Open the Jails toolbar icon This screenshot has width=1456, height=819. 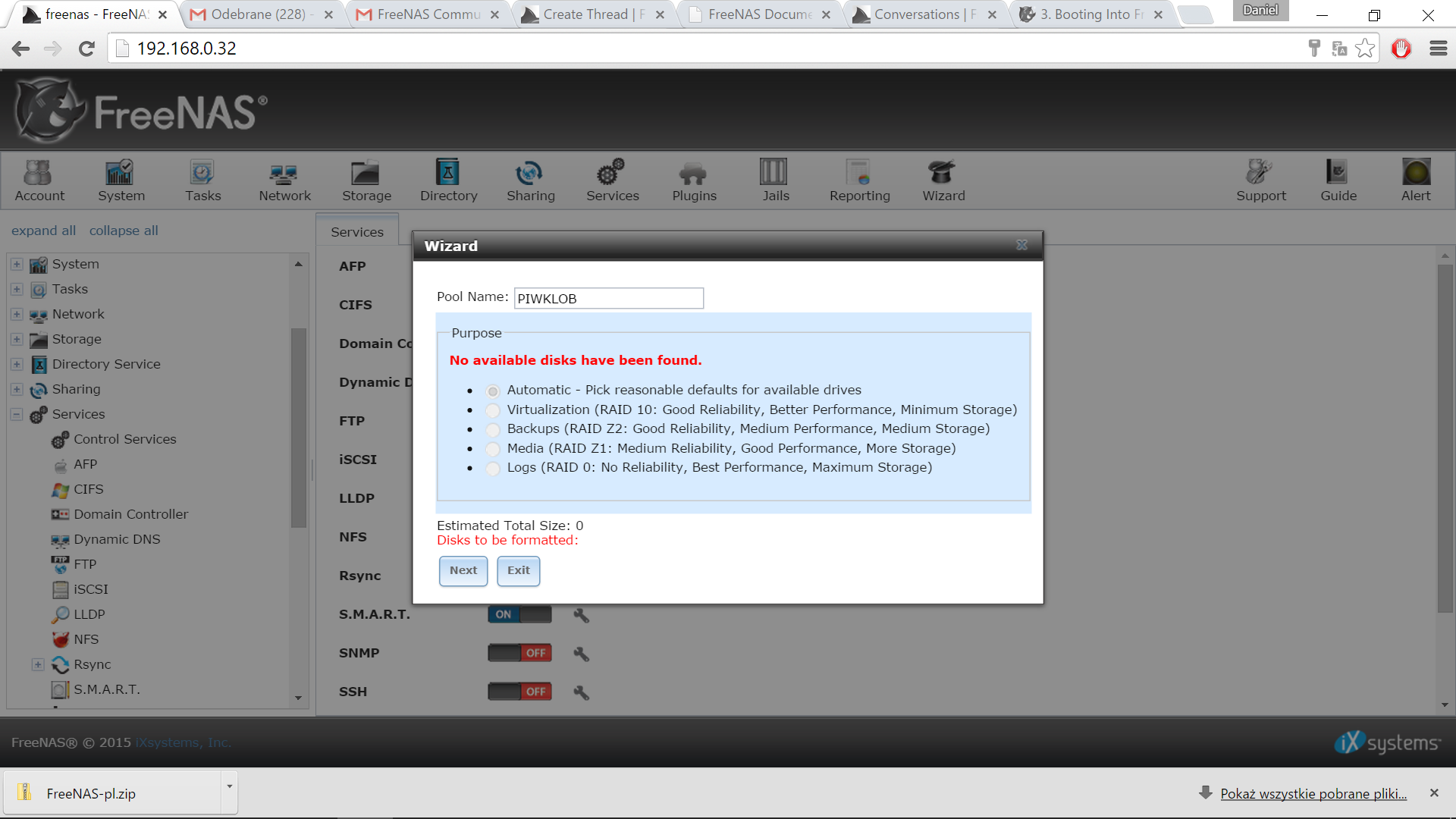pyautogui.click(x=775, y=180)
